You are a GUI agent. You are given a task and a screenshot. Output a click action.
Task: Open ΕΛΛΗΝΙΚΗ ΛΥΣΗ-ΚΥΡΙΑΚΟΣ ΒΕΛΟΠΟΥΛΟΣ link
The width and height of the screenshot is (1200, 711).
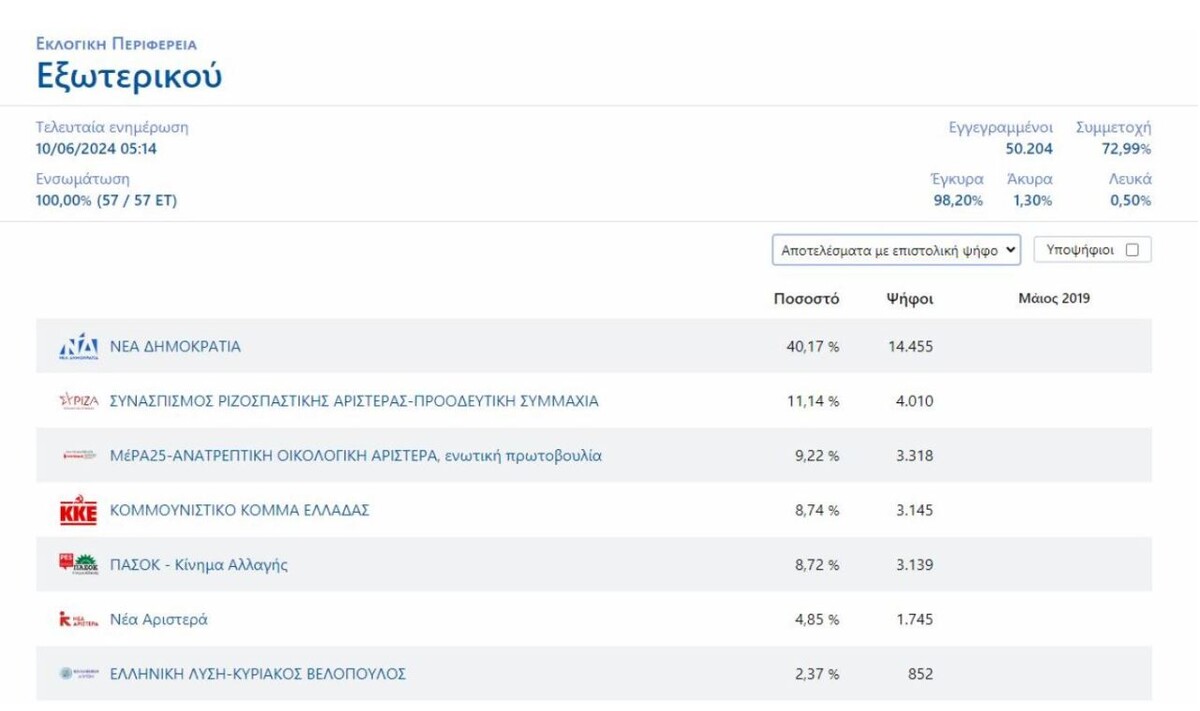tap(258, 674)
